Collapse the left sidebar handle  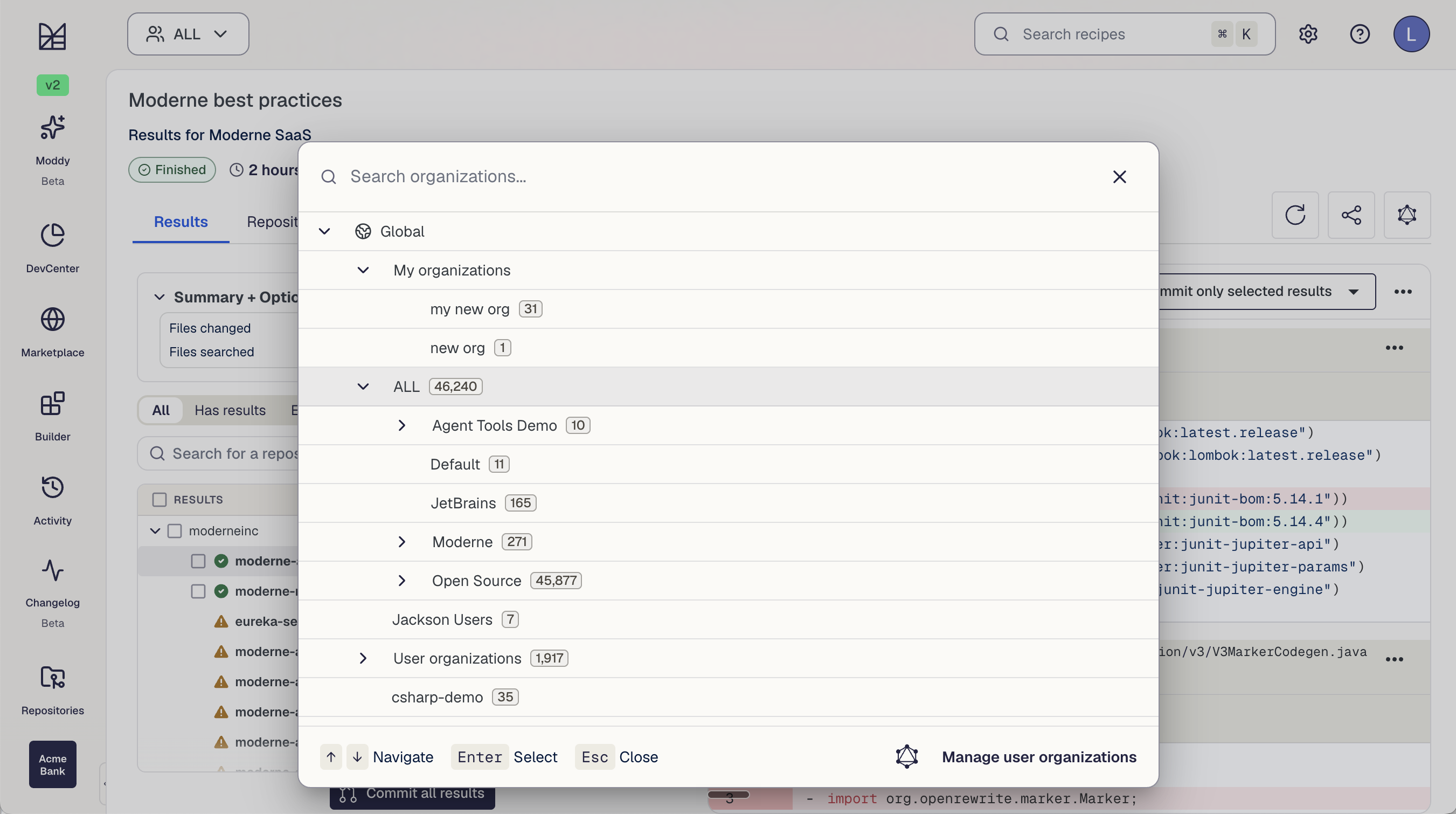click(x=104, y=783)
